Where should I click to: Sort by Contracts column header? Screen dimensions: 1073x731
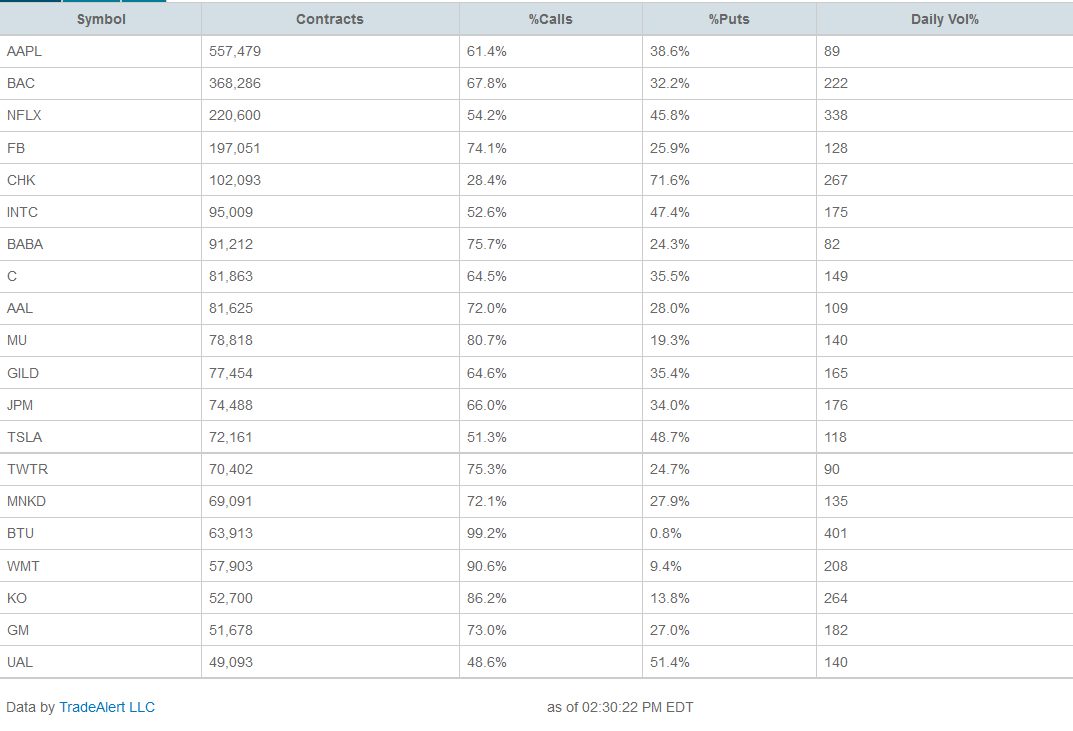tap(330, 19)
